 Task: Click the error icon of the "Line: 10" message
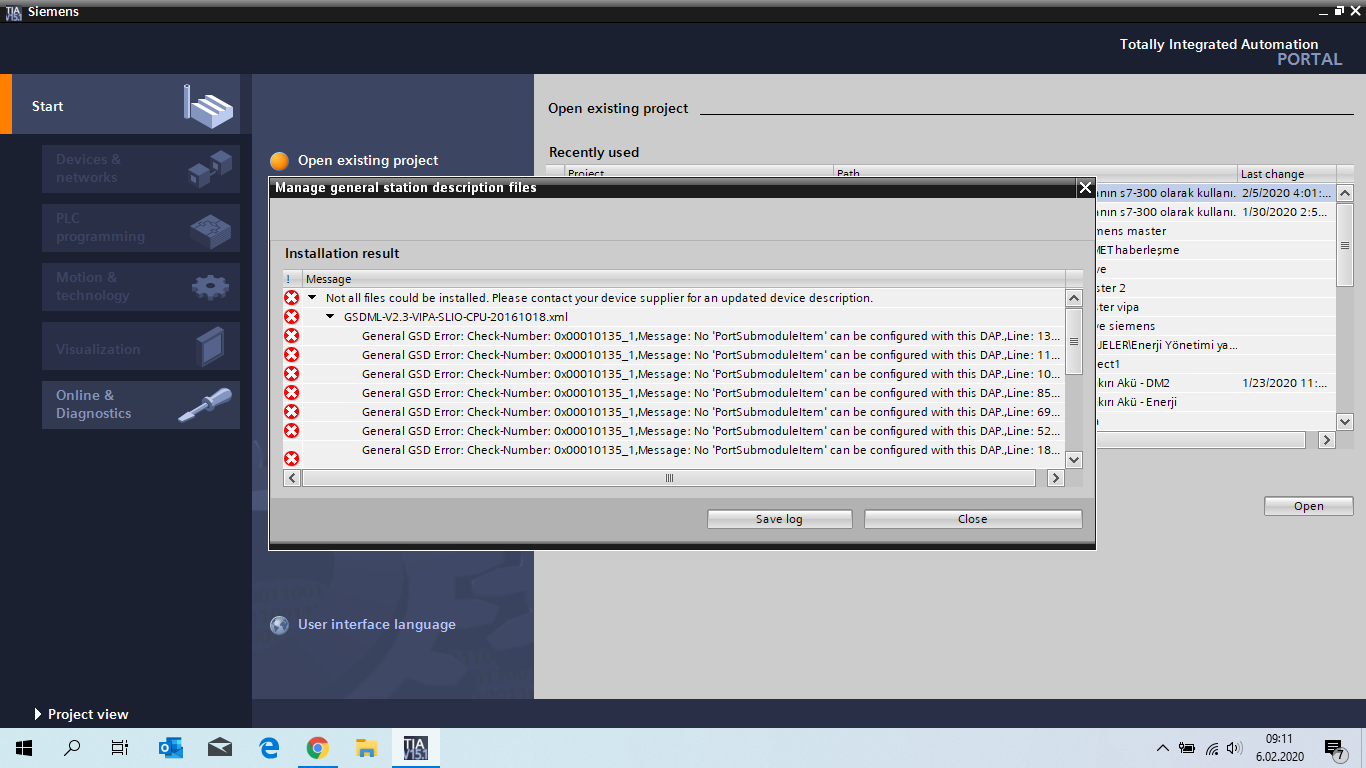click(291, 374)
